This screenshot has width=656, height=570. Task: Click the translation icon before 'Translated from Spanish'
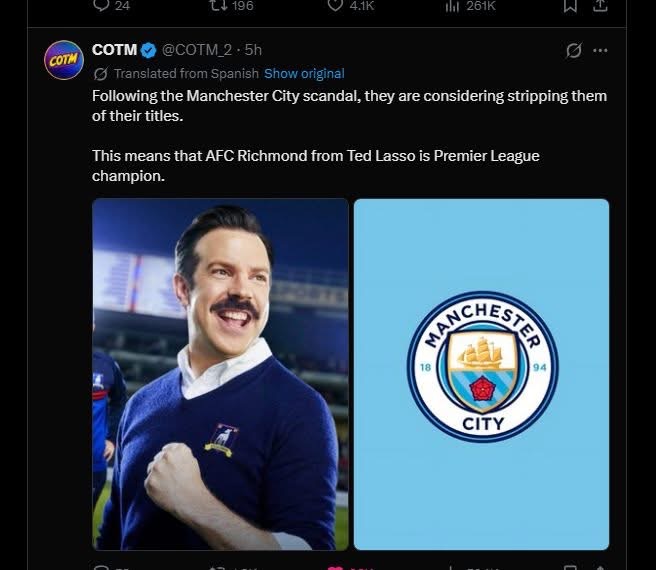click(x=100, y=74)
